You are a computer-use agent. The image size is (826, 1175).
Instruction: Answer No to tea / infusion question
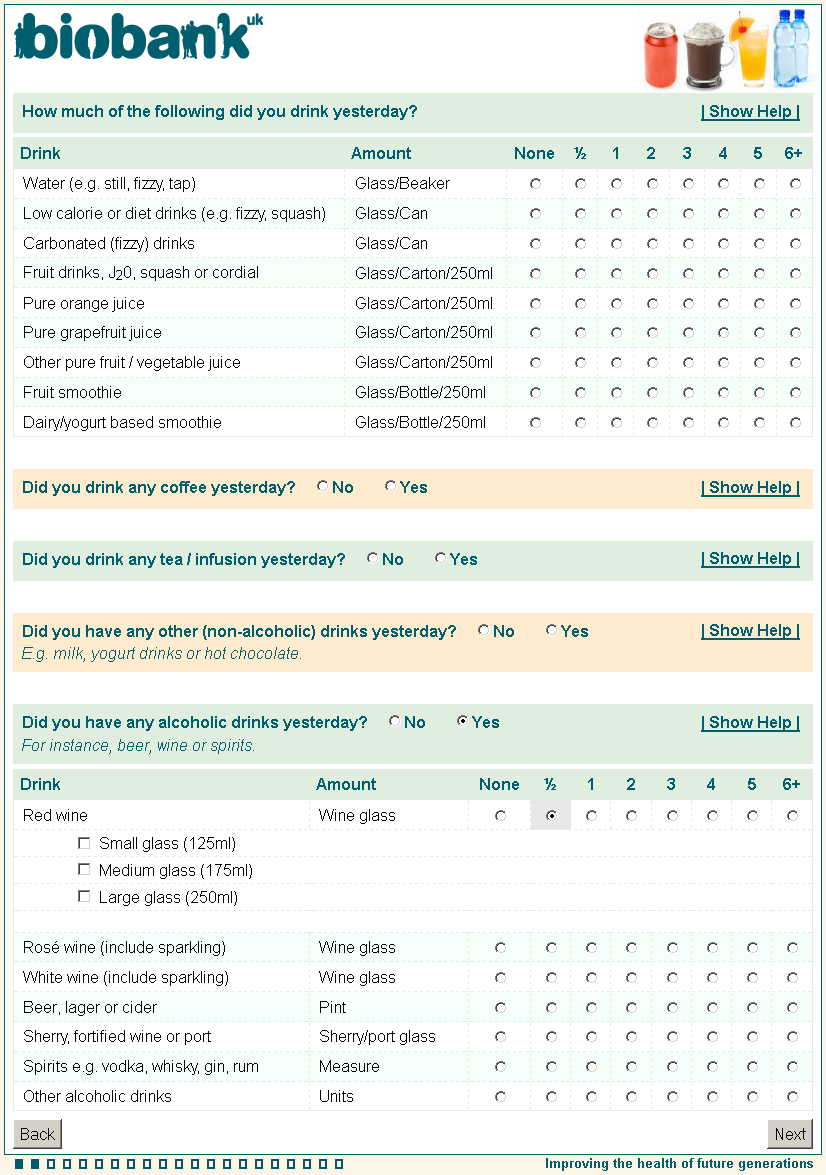point(372,559)
